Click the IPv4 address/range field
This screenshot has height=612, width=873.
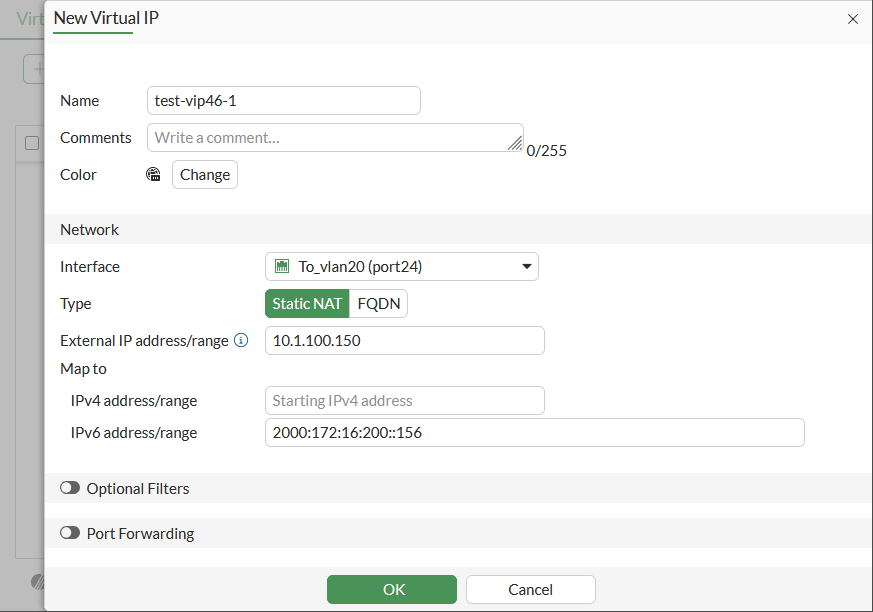(x=404, y=401)
